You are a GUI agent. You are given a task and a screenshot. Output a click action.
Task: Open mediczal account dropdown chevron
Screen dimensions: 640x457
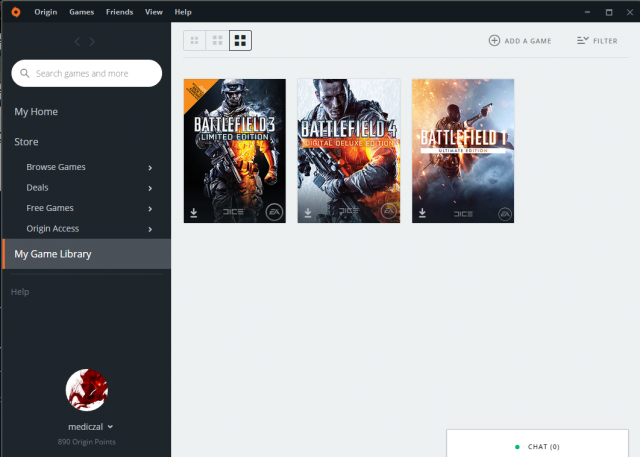[x=110, y=427]
